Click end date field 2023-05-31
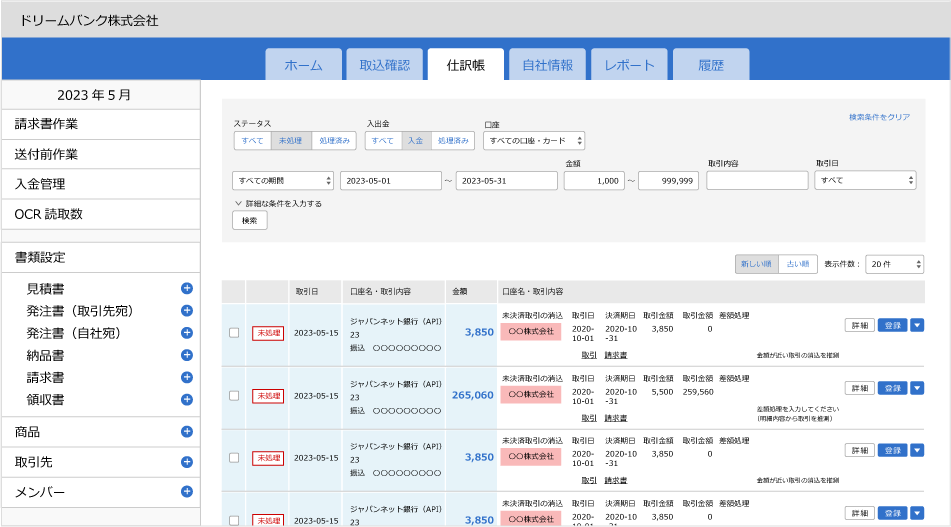 pos(506,181)
